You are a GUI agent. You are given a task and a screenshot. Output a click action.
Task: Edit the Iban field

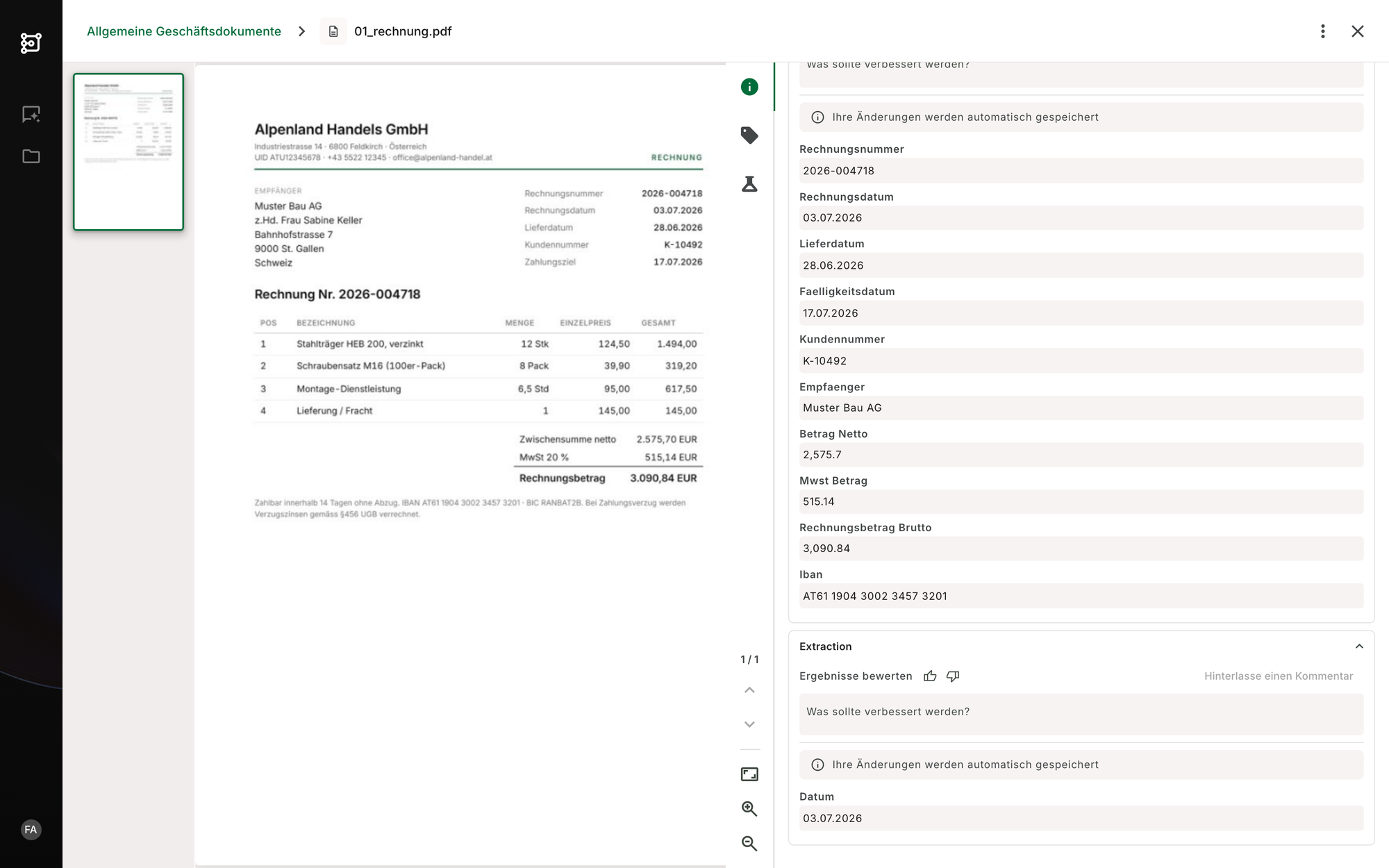[1081, 596]
